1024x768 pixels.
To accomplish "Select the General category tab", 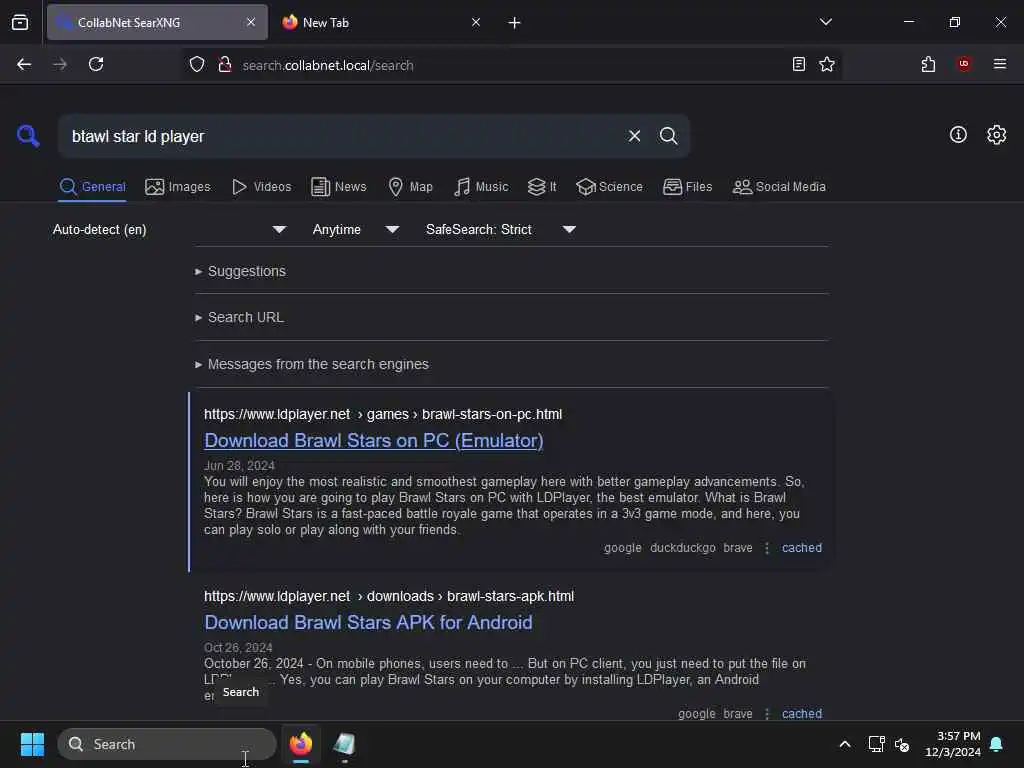I will pos(92,187).
